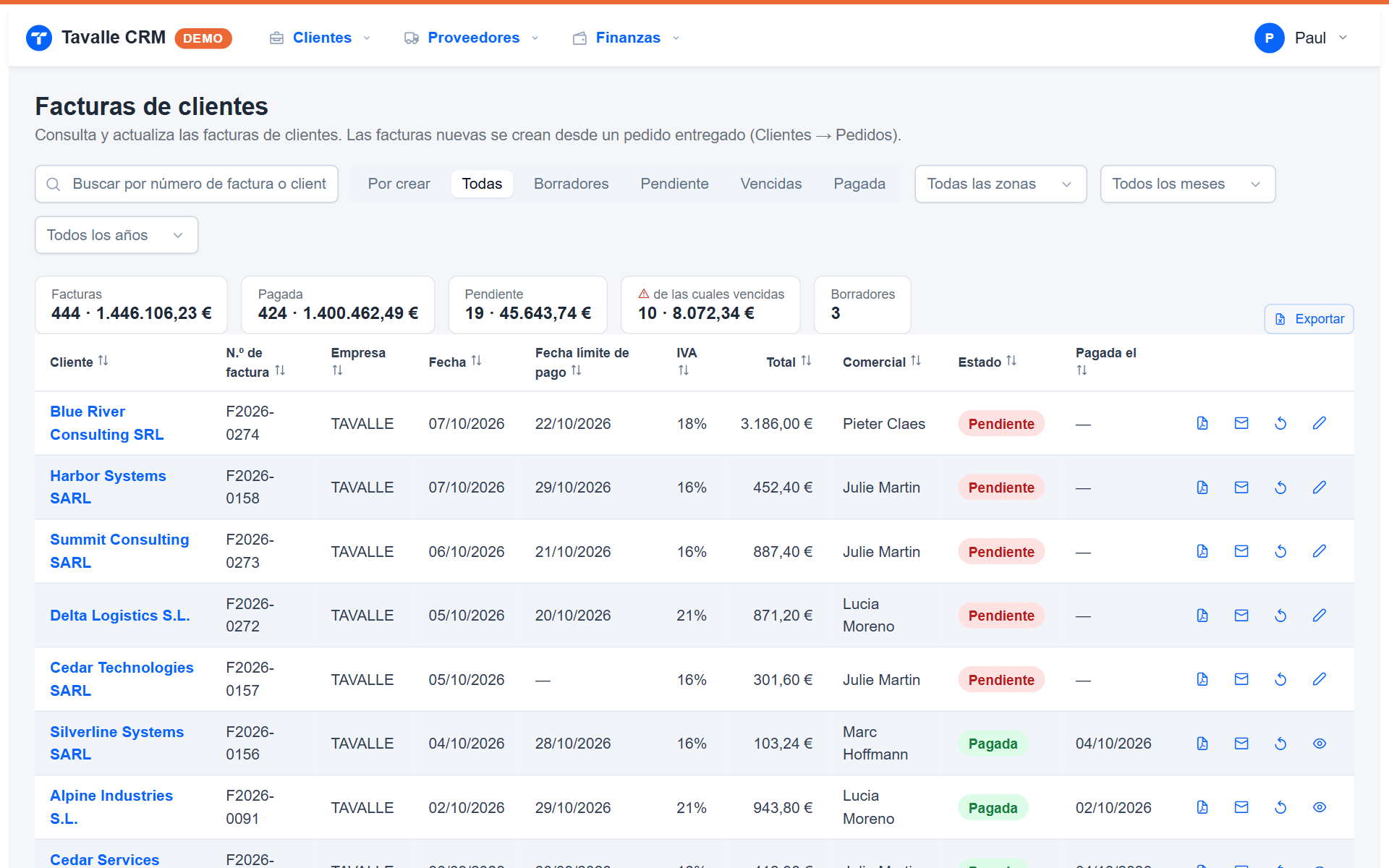This screenshot has width=1389, height=868.
Task: Switch to the Por crear tab
Action: [399, 184]
